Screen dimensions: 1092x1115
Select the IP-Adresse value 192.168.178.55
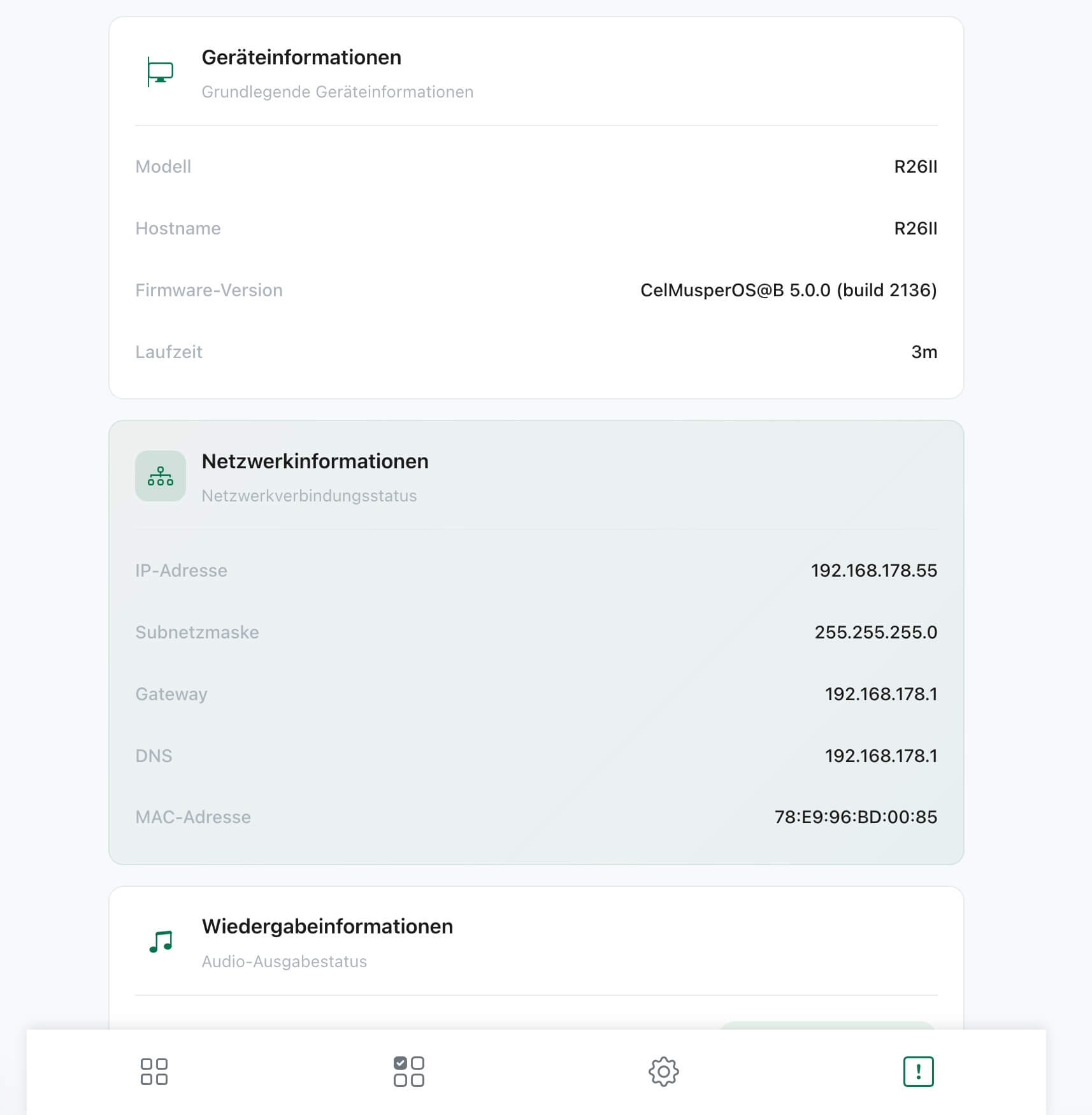873,570
